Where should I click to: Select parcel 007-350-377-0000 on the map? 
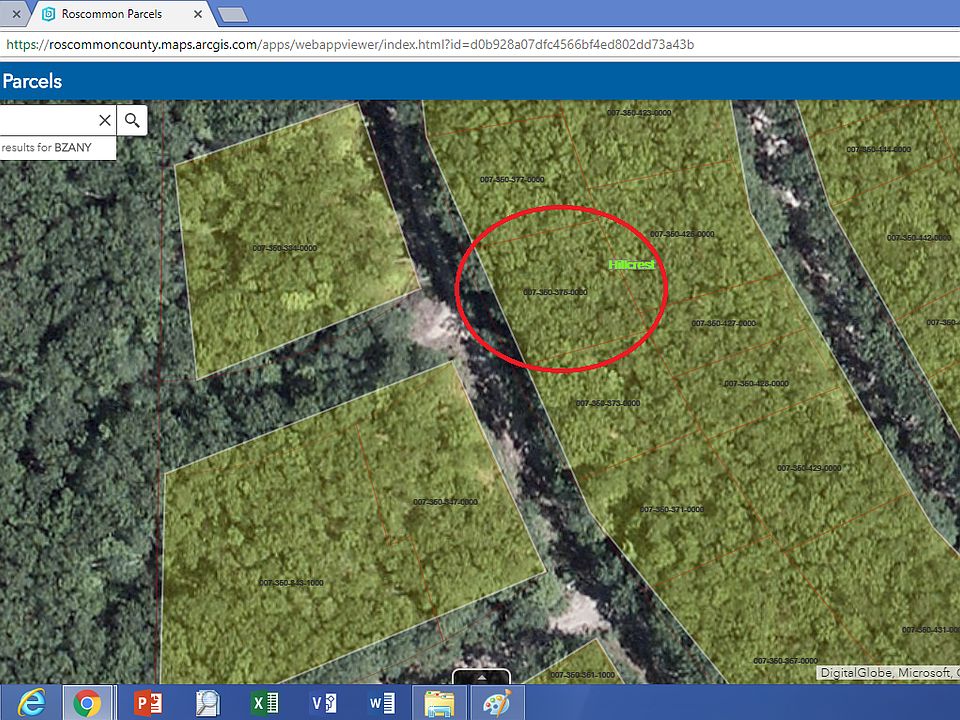512,179
